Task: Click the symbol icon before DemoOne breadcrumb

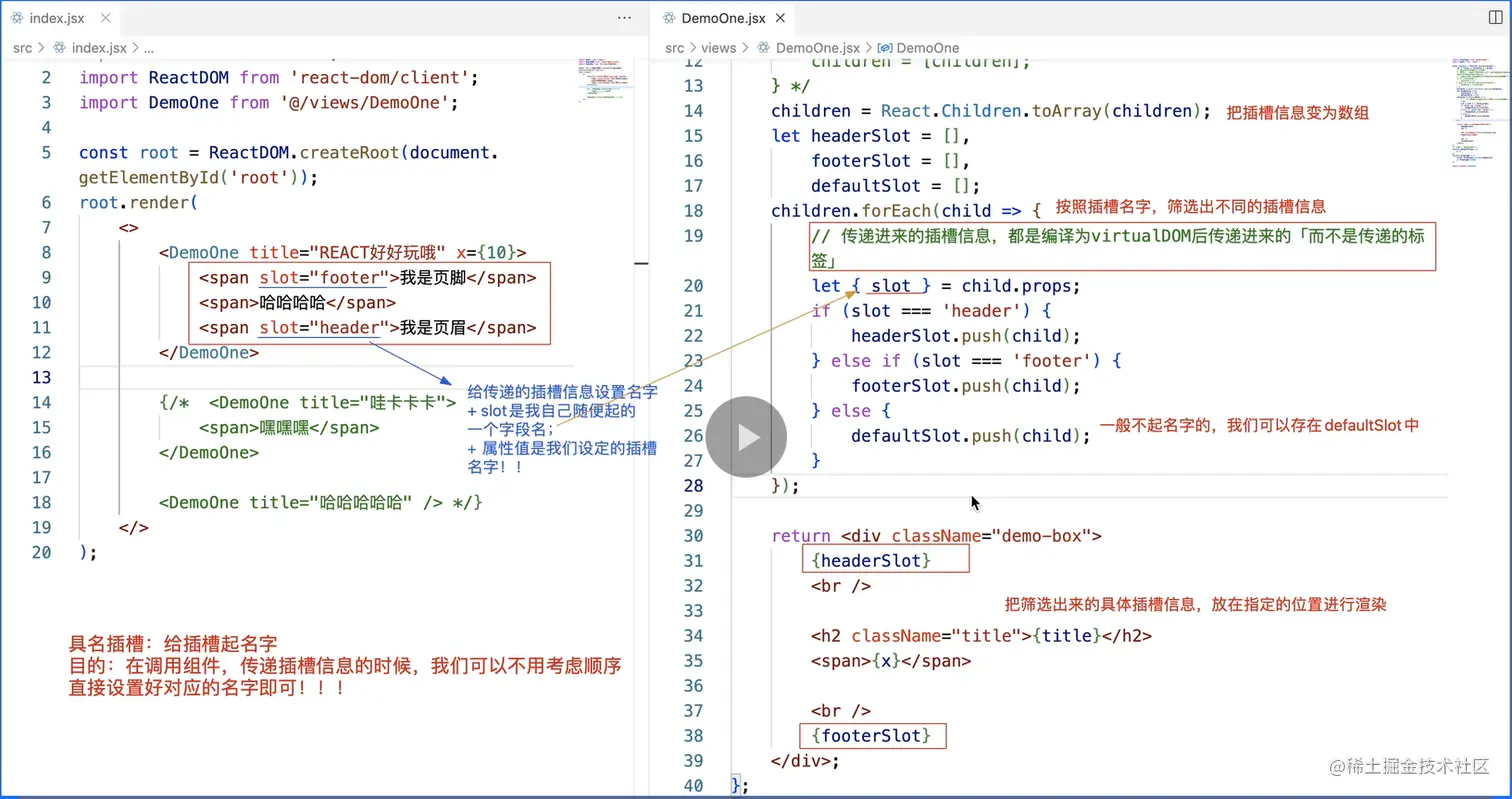Action: point(885,47)
